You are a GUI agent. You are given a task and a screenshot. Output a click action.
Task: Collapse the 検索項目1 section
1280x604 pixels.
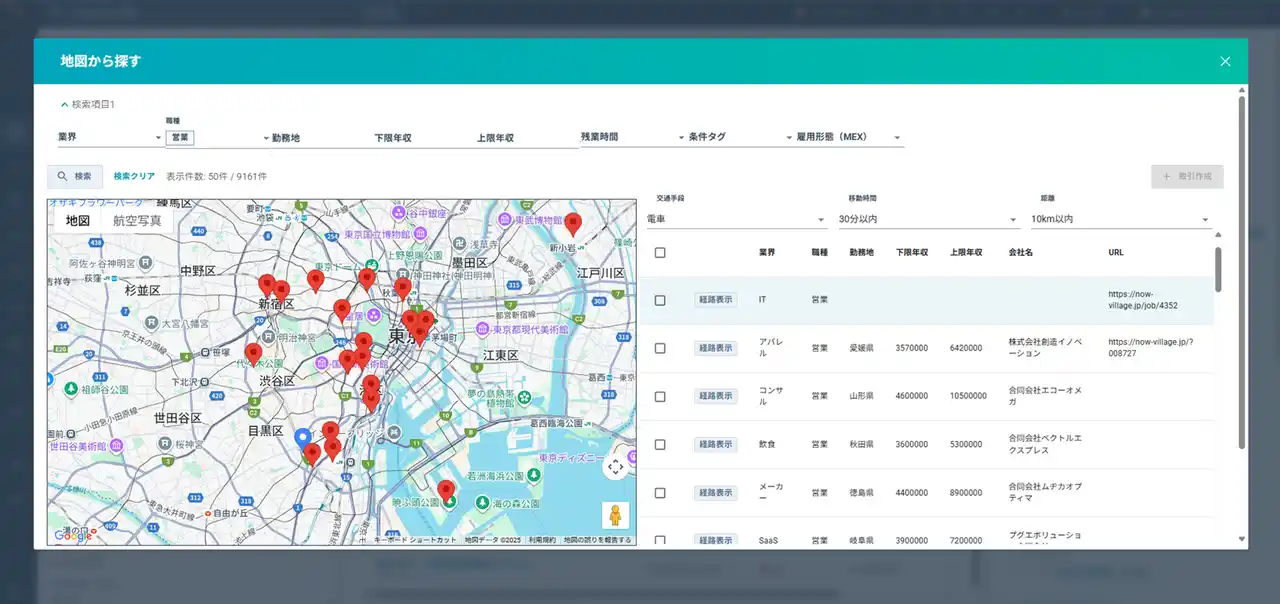pos(88,104)
